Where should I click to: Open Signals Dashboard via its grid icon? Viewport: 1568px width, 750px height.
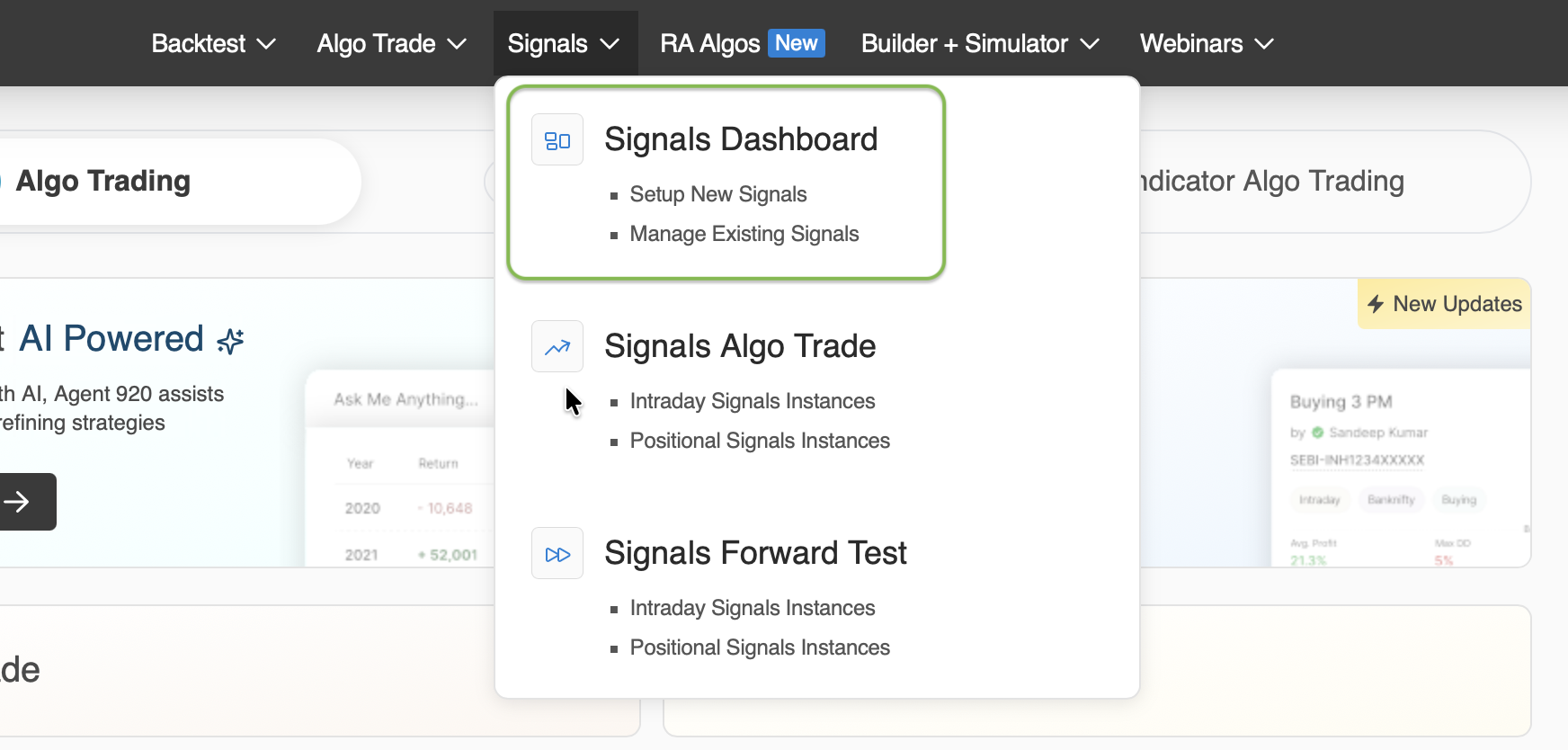557,139
